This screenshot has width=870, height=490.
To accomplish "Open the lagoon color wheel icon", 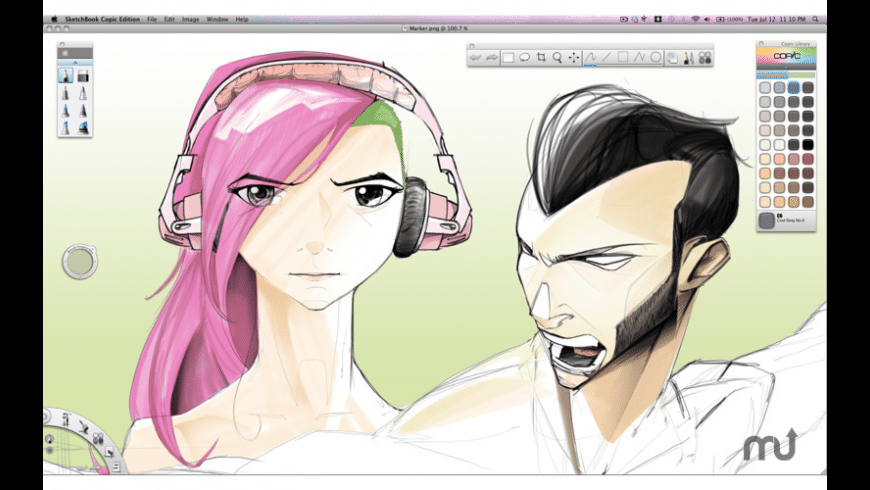I will coord(98,439).
